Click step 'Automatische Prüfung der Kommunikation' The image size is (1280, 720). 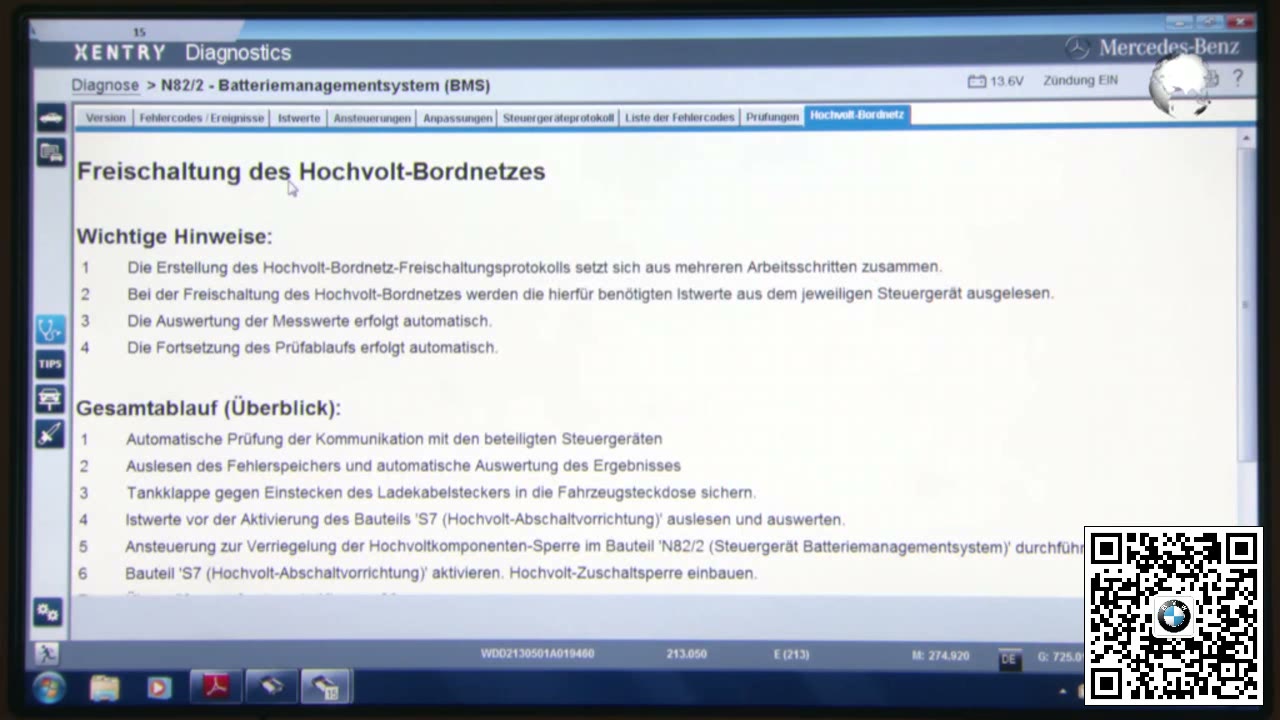394,439
